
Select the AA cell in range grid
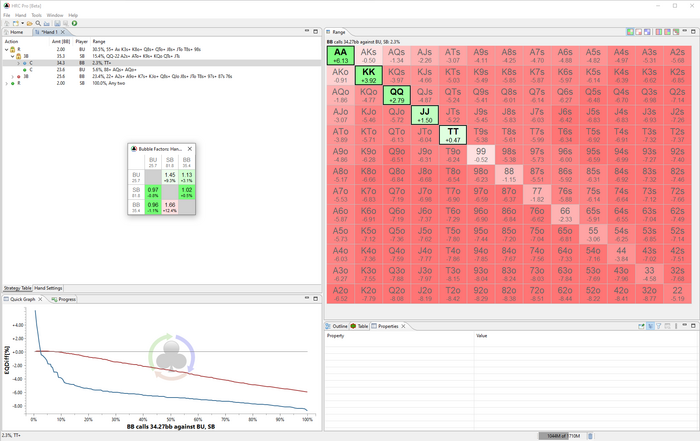pos(341,55)
